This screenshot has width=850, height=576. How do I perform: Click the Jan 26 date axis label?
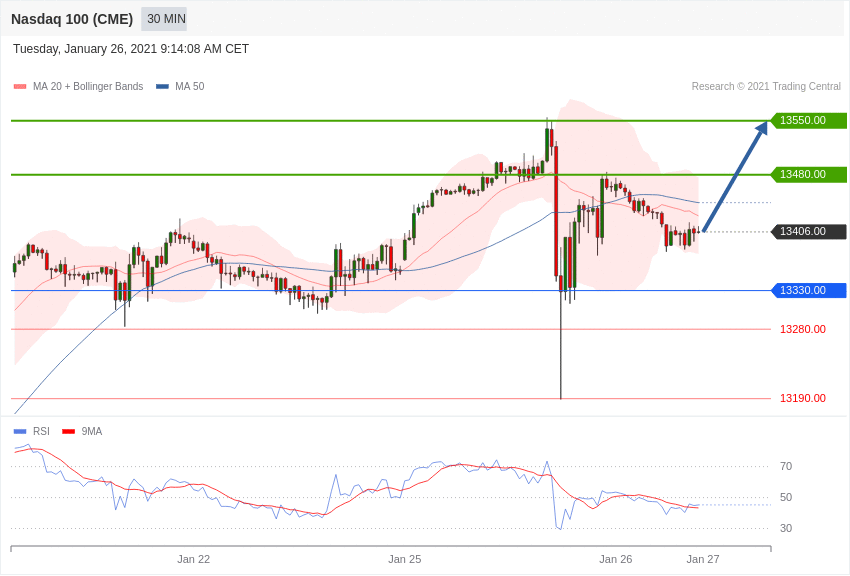[616, 559]
